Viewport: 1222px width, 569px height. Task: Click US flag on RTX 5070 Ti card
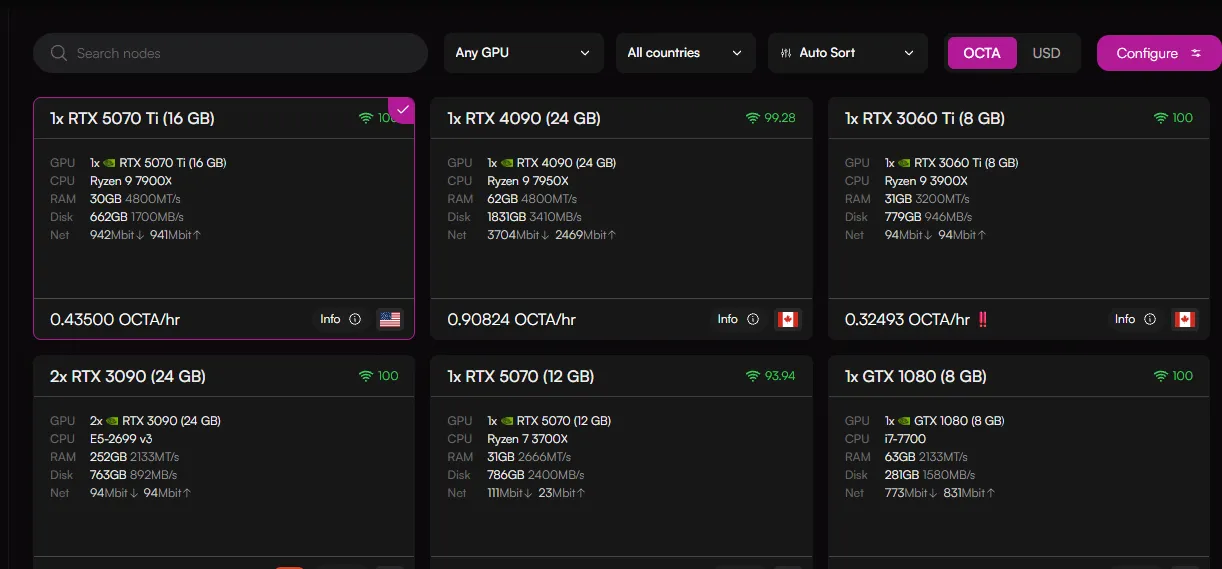pos(390,319)
